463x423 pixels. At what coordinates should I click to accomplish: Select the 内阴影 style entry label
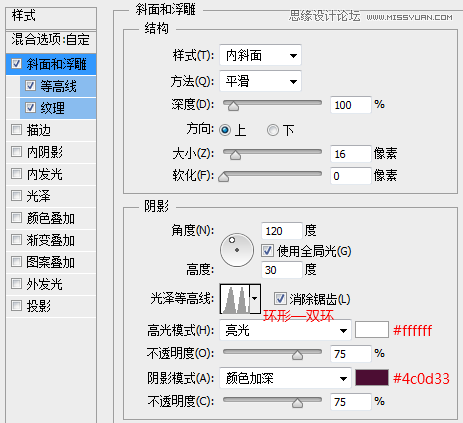(x=44, y=152)
